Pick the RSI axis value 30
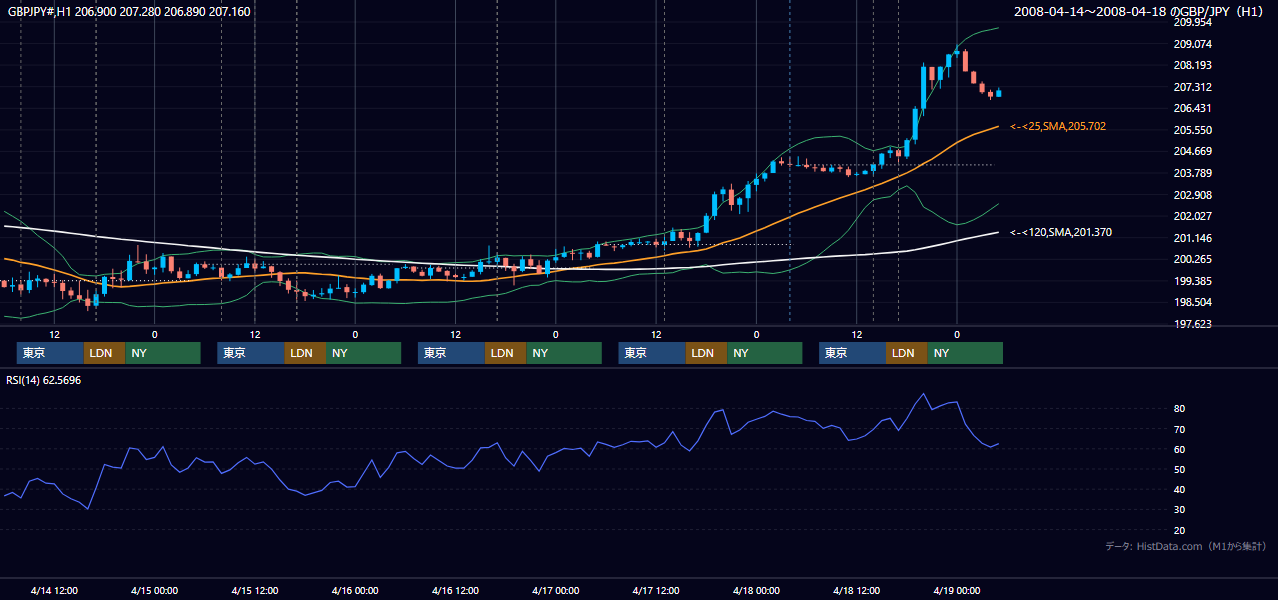The width and height of the screenshot is (1278, 600). tap(1180, 509)
